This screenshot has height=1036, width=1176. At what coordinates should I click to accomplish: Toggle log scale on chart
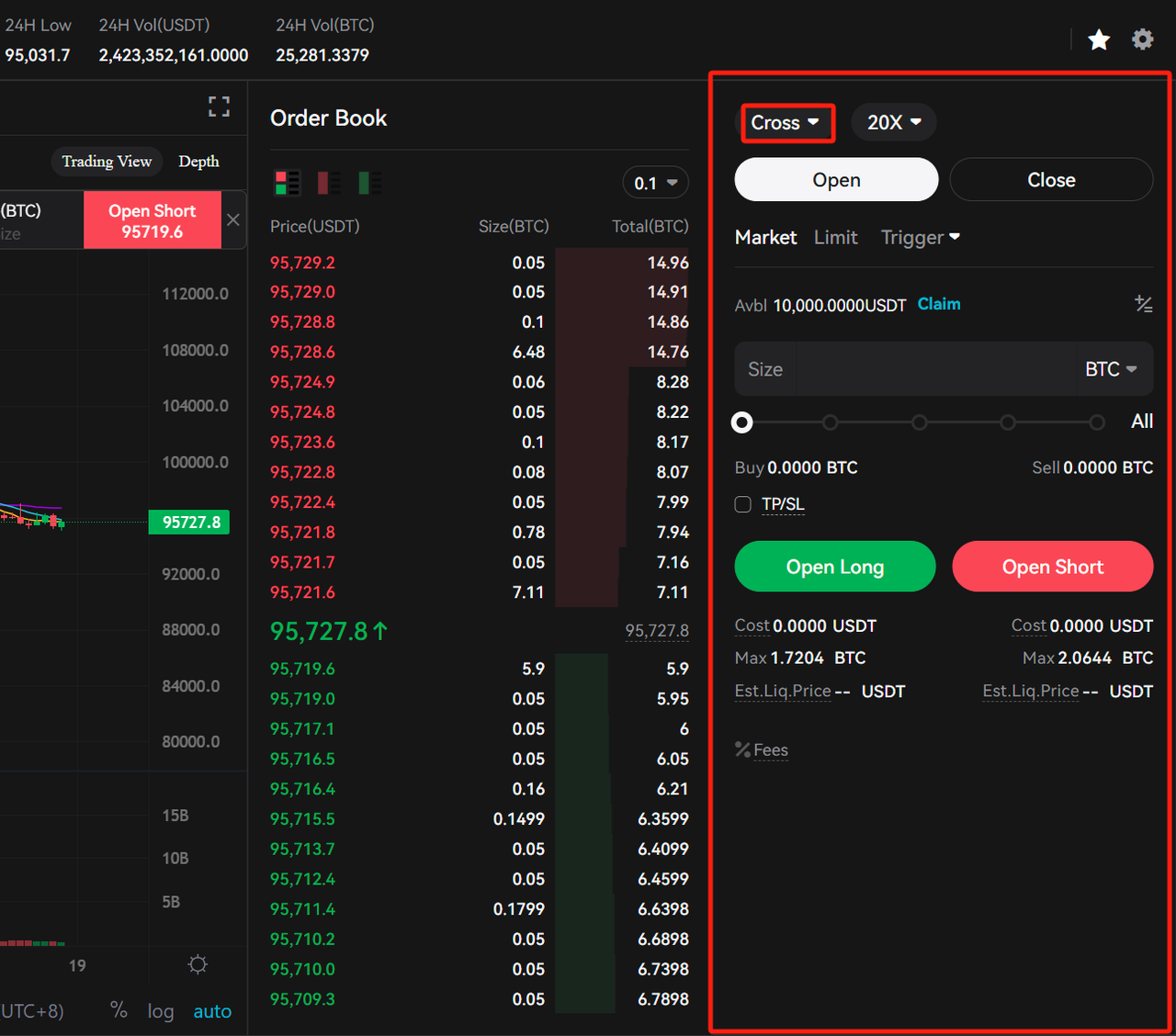161,1011
